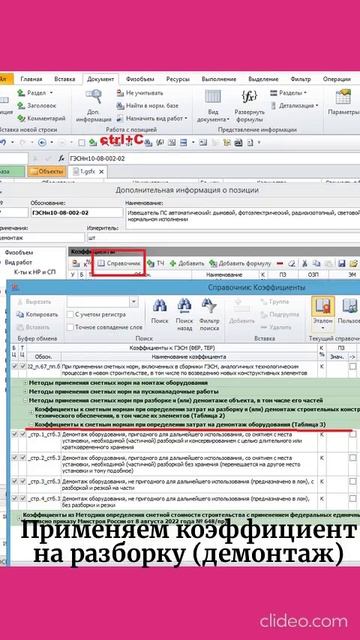Expand Методы применения на пусконаладочные работы group
360x640 pixels.
tap(26, 392)
